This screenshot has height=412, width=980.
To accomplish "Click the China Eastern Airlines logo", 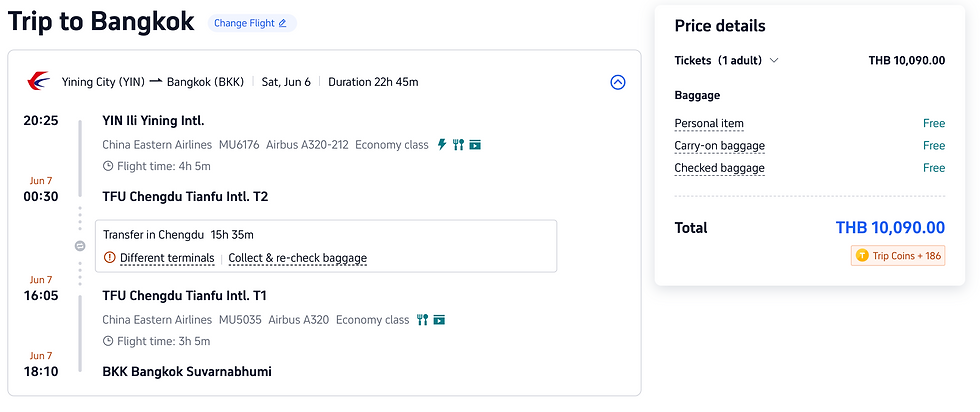I will (x=38, y=81).
